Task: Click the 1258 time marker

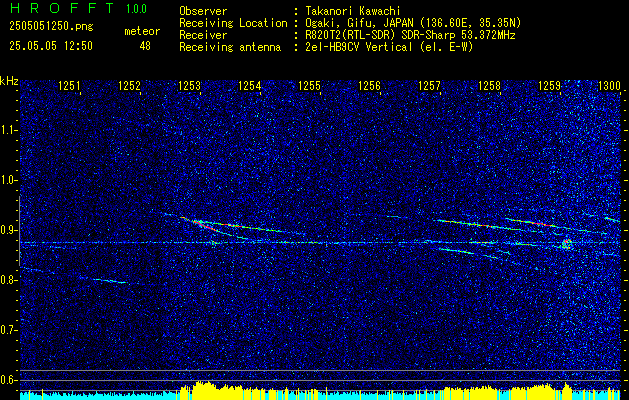Action: (x=489, y=85)
